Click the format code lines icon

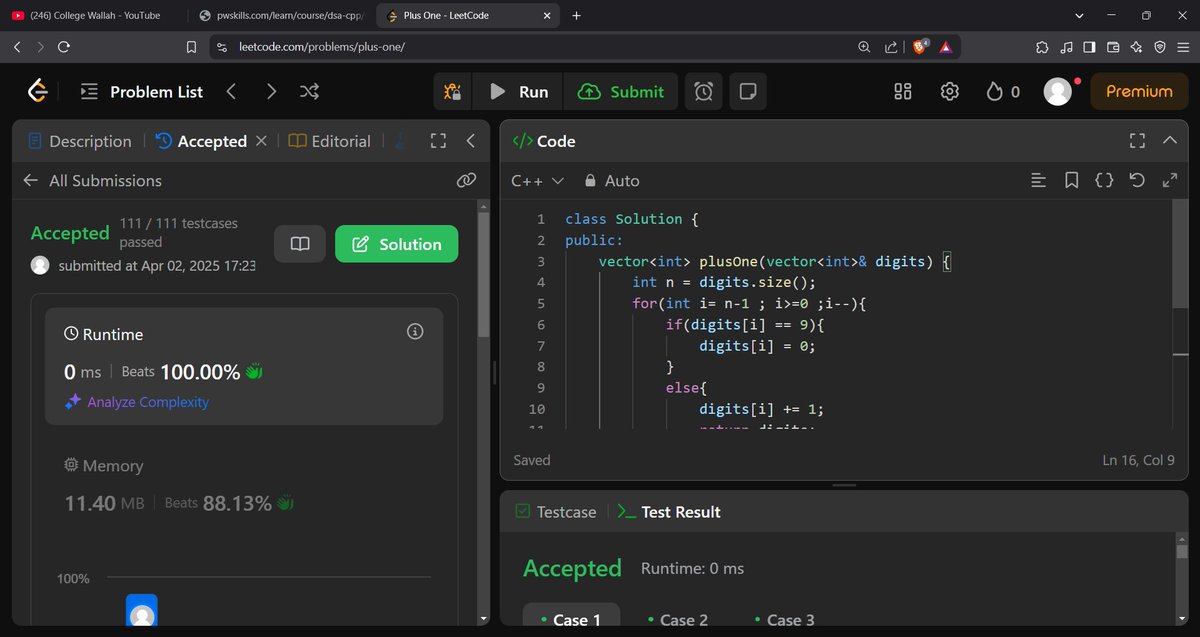click(x=1039, y=181)
